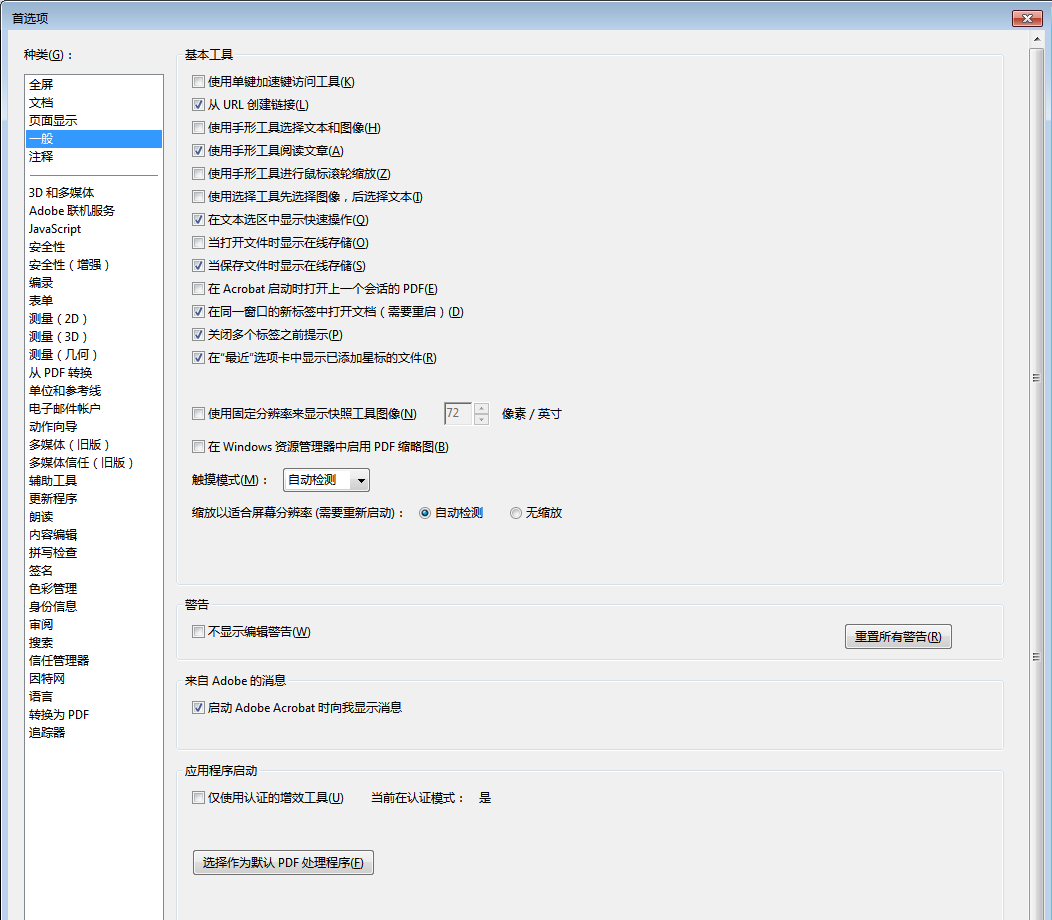Screen dimensions: 1052x920
Task: Tick 不显示编辑警告 checkbox
Action: 199,631
